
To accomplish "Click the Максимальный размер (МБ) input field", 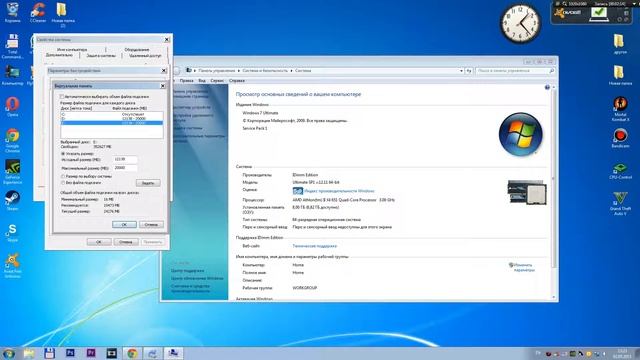I will (125, 168).
